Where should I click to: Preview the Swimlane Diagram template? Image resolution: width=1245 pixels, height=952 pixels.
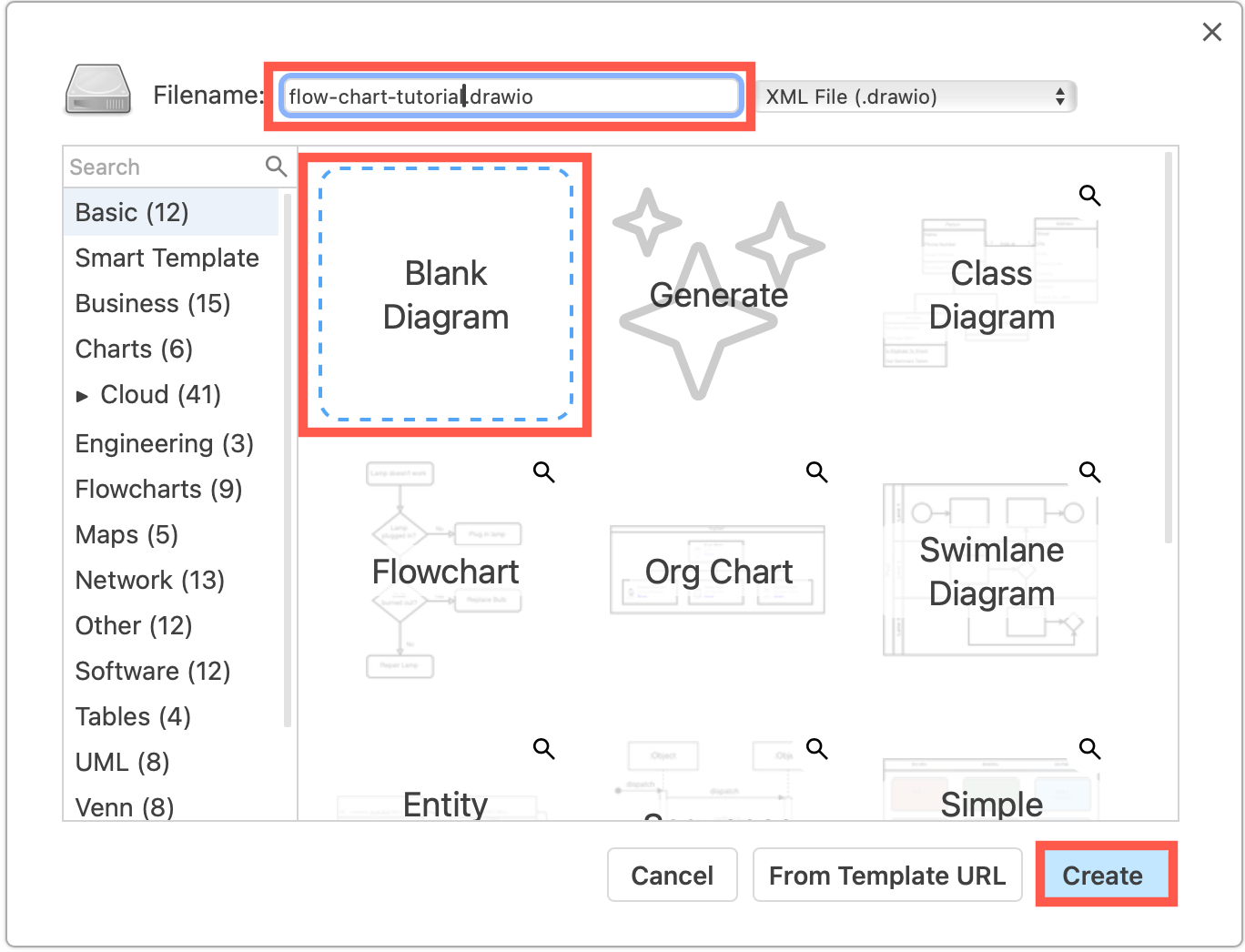(x=1089, y=471)
